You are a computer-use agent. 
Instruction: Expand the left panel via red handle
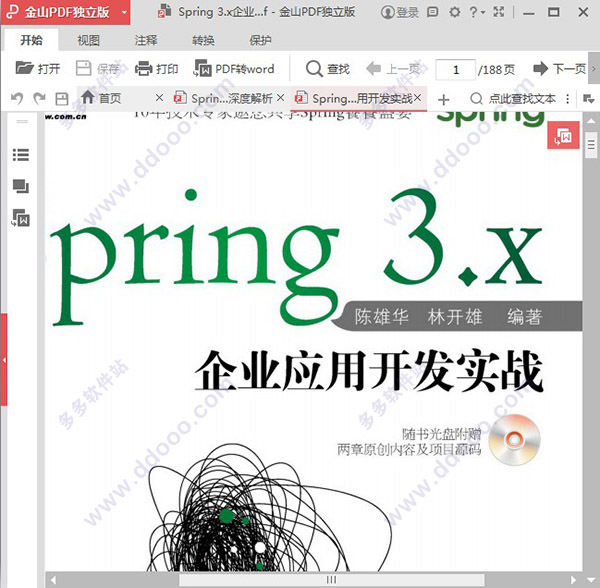(4, 360)
